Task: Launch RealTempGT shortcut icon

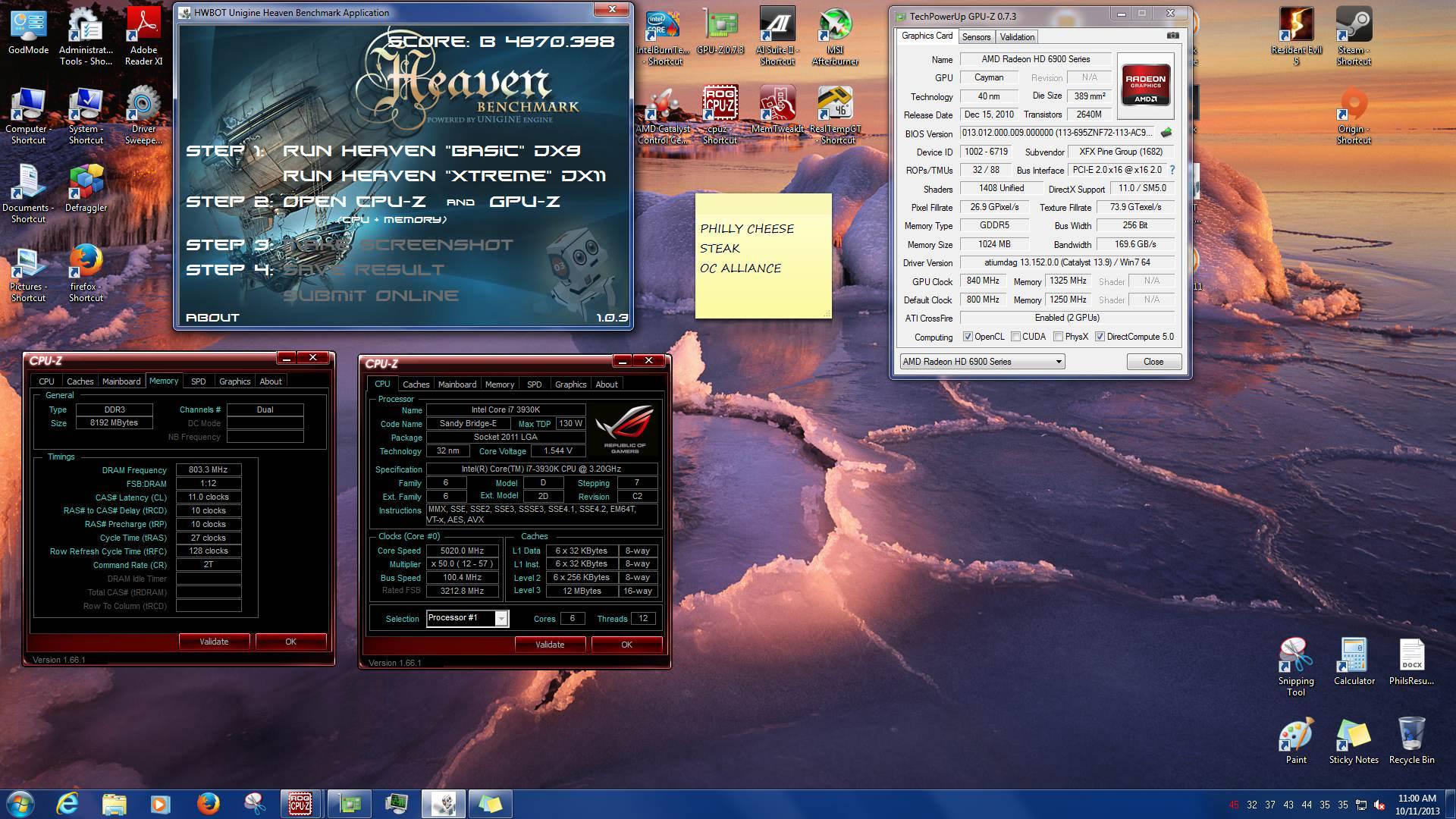Action: [835, 115]
